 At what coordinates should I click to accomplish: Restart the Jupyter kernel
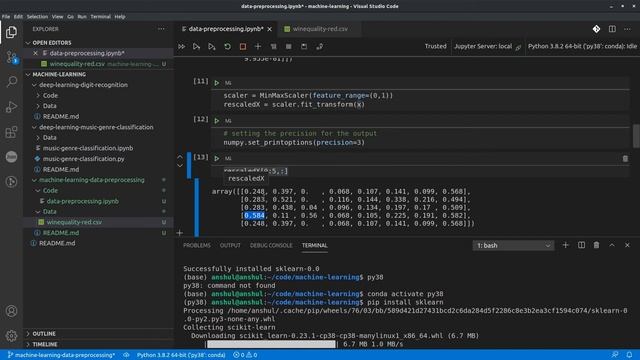point(227,47)
